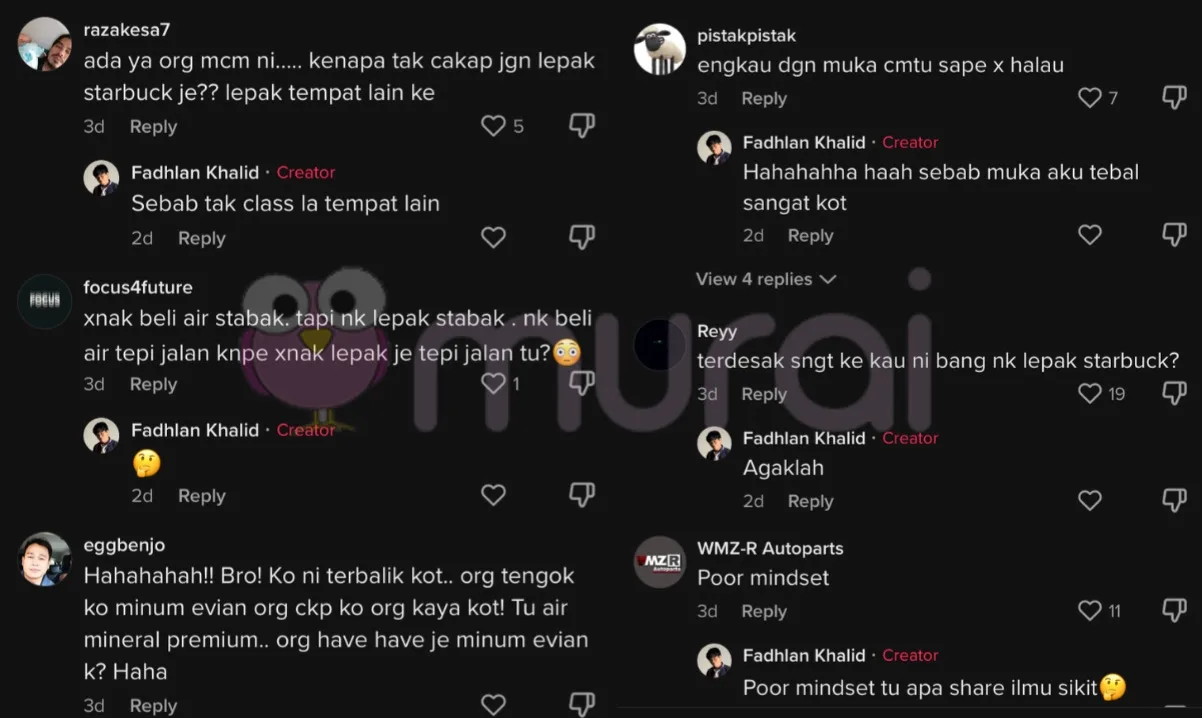This screenshot has height=718, width=1202.
Task: Like focus4future's comment heart icon
Action: click(493, 384)
